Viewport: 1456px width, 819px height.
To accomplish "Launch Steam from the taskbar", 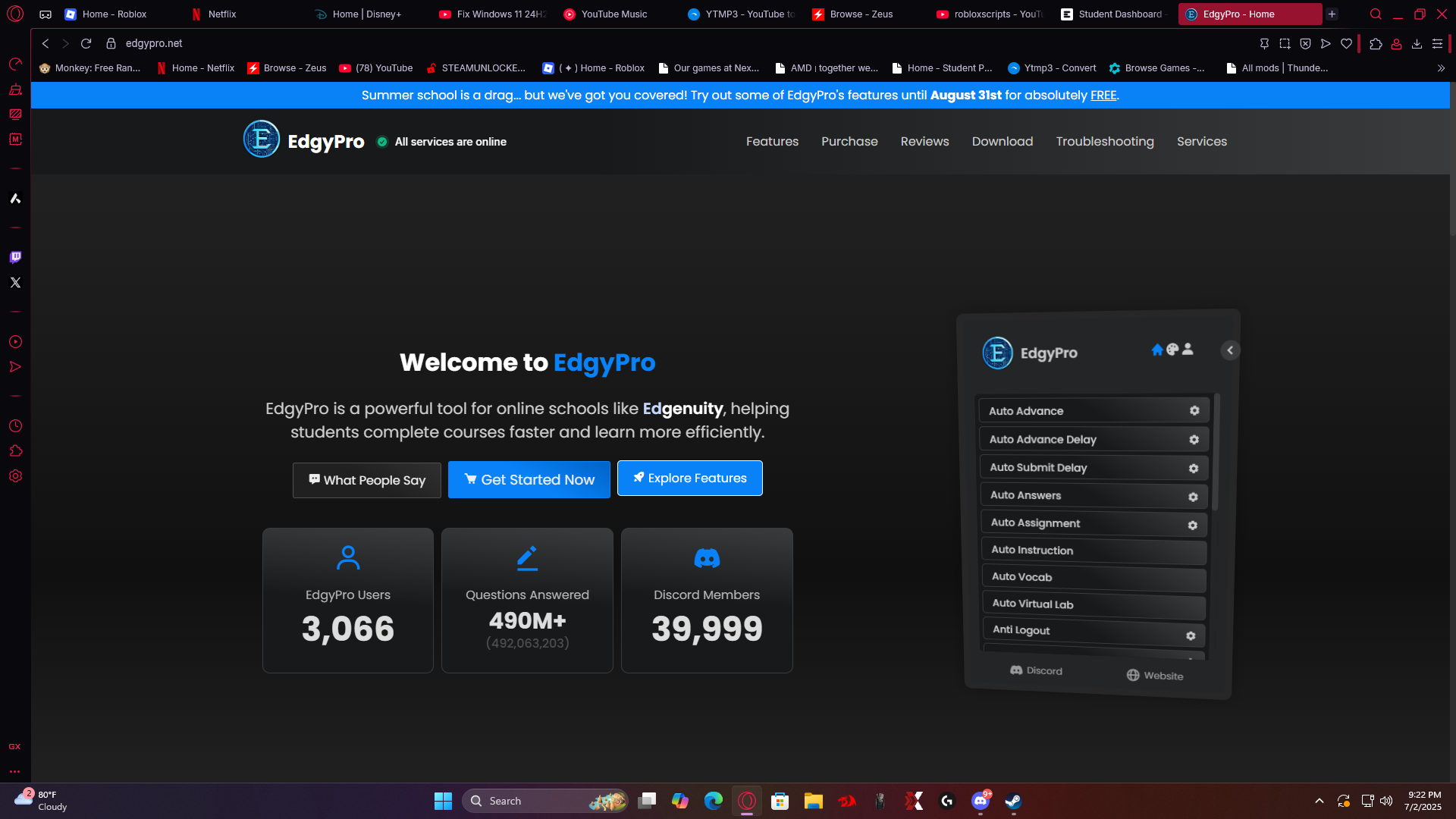I will (1013, 801).
